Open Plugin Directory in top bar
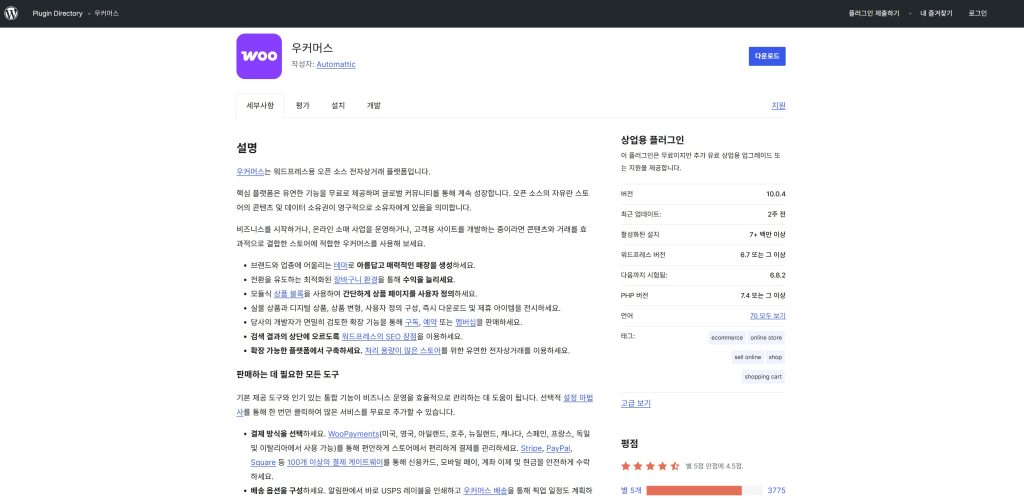The height and width of the screenshot is (501, 1024). (x=57, y=13)
